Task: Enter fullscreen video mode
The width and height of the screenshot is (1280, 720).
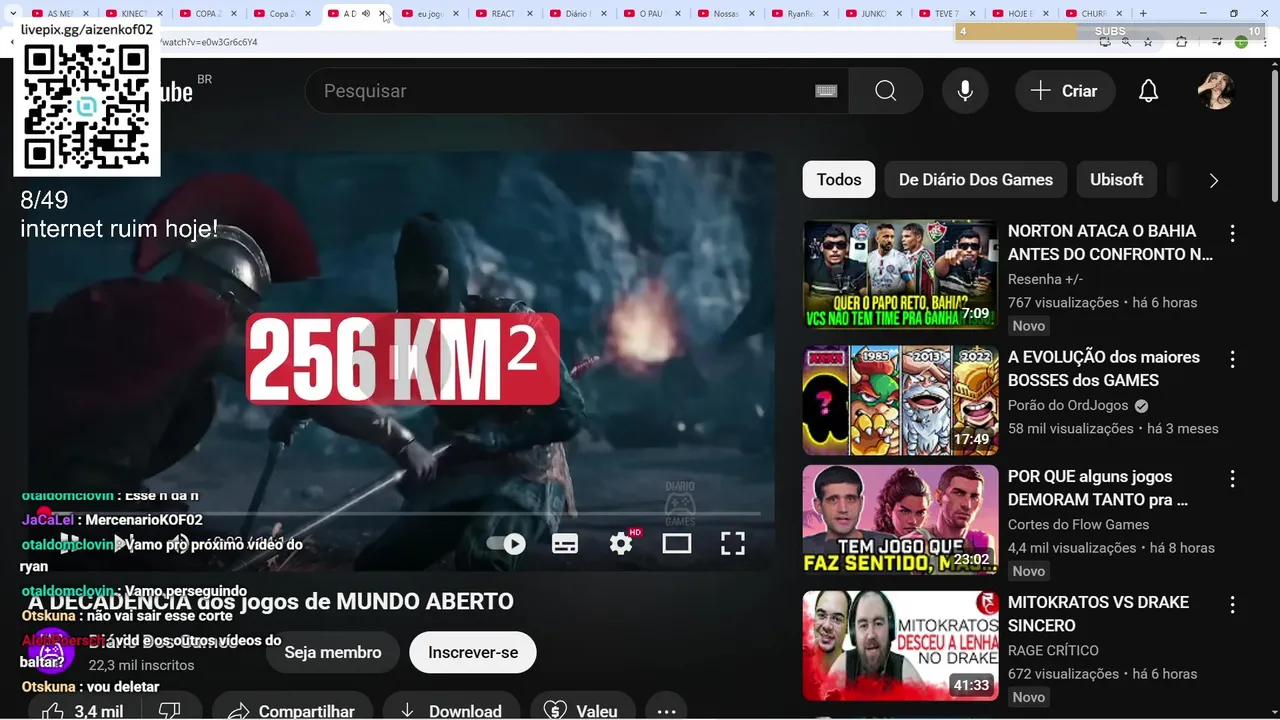Action: coord(733,543)
